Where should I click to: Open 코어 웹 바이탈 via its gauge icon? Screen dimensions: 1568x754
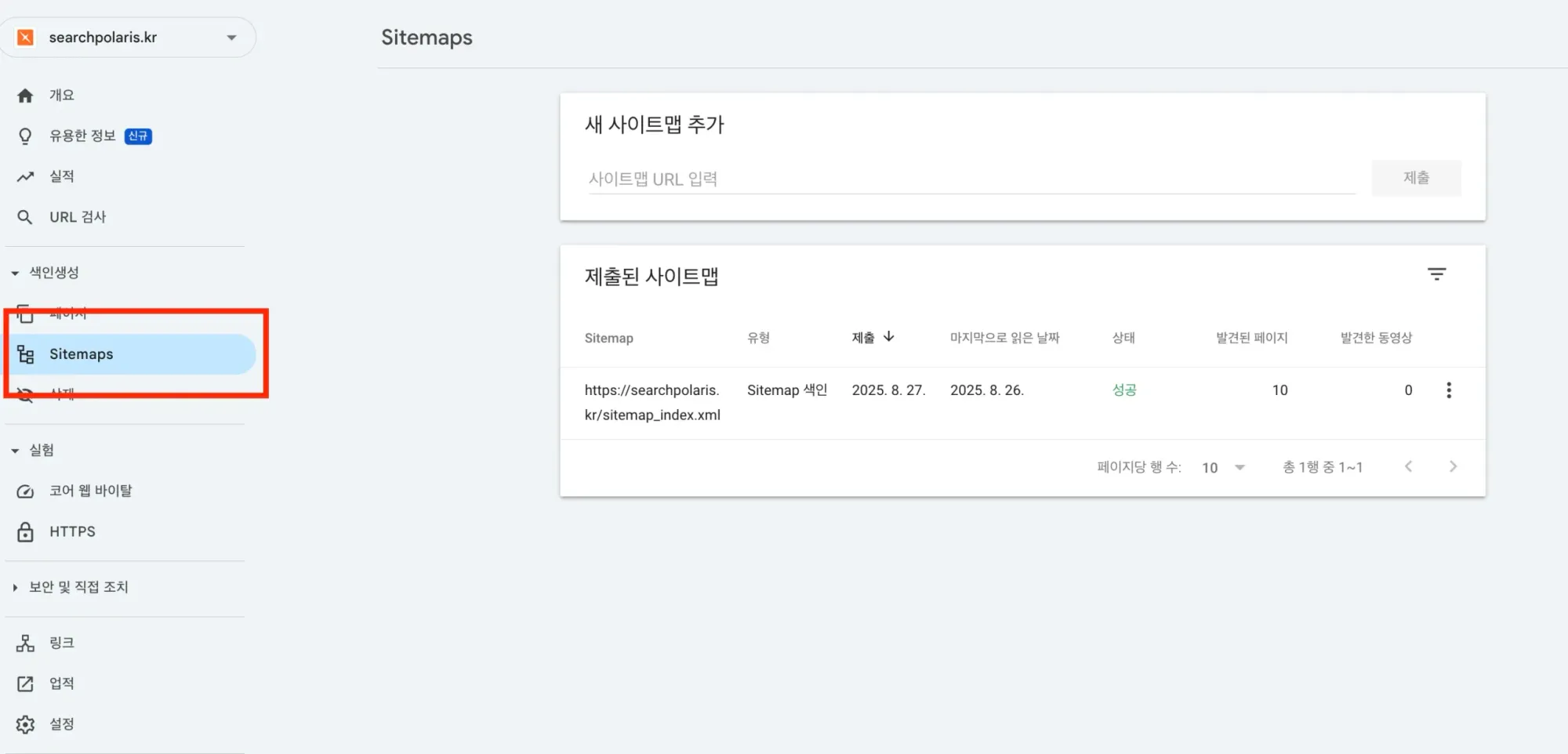coord(26,491)
